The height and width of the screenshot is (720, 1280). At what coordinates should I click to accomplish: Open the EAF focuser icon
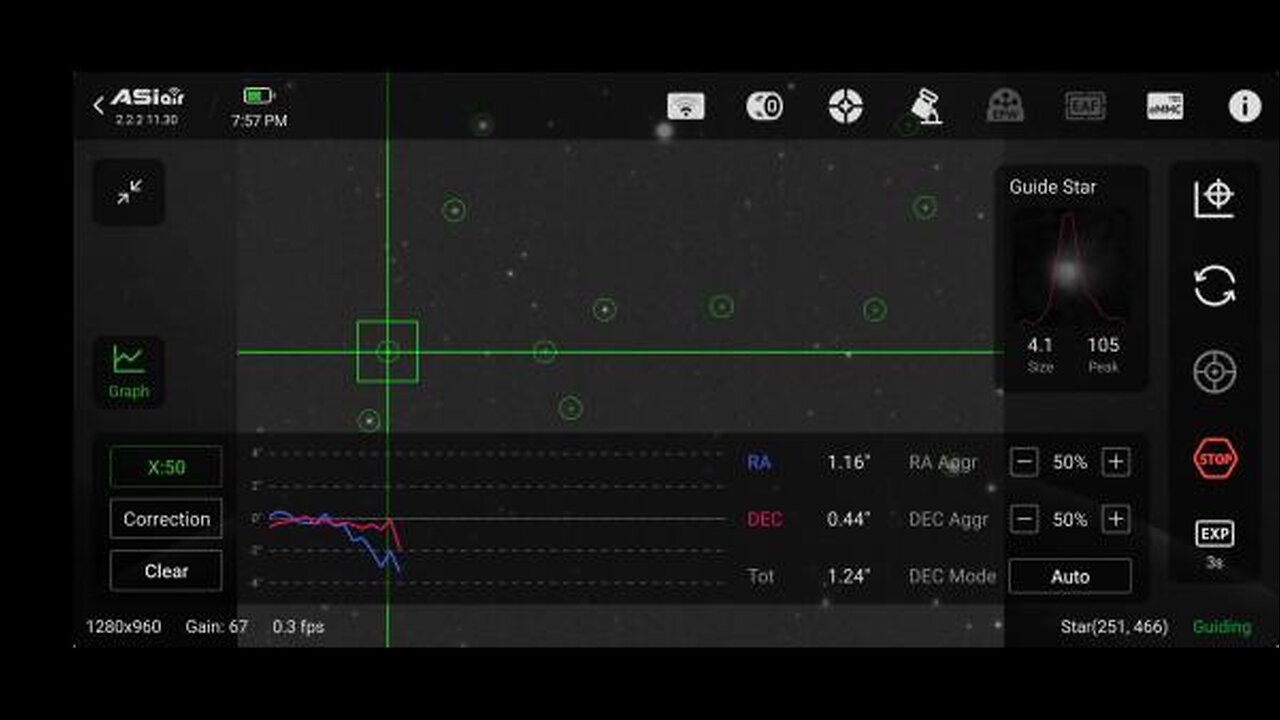pos(1085,106)
